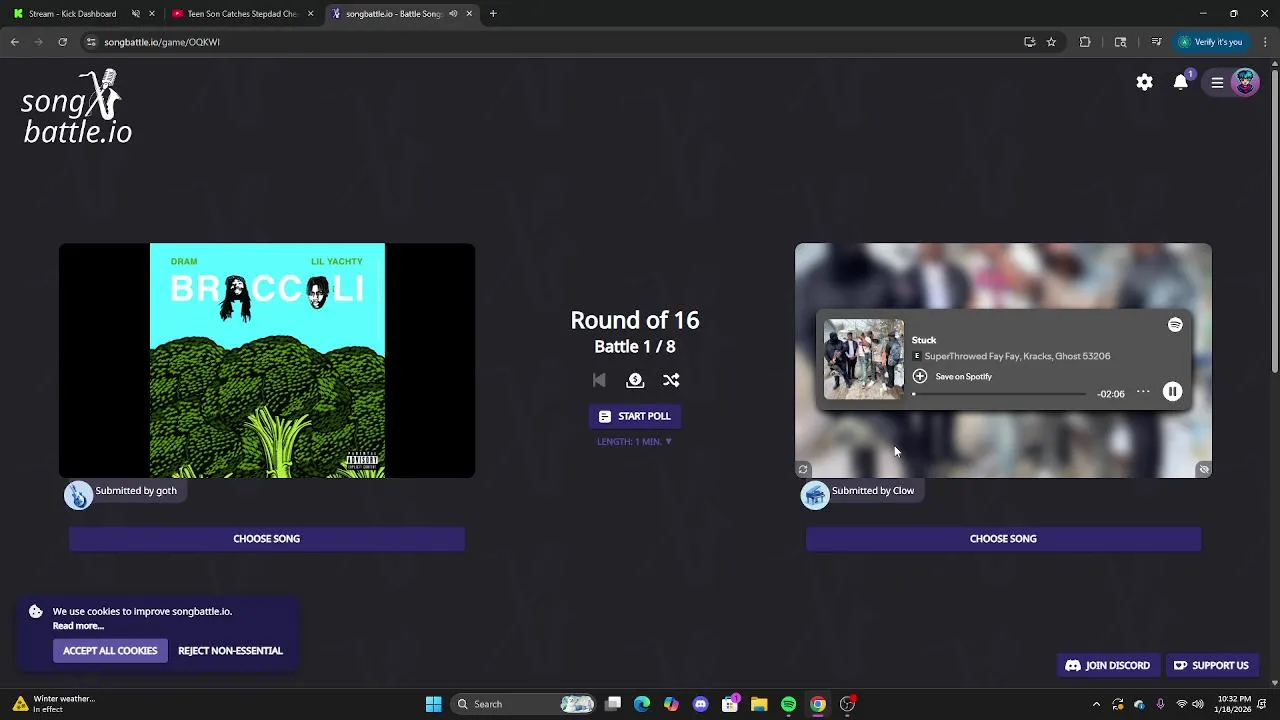Click the Verify it's you button
The width and height of the screenshot is (1280, 720).
click(1210, 42)
